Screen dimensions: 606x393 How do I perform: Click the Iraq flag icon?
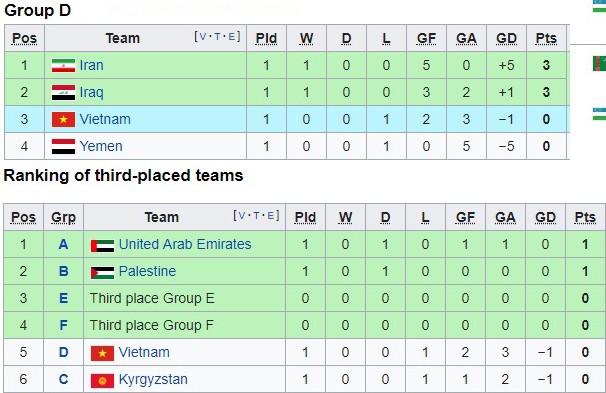63,93
